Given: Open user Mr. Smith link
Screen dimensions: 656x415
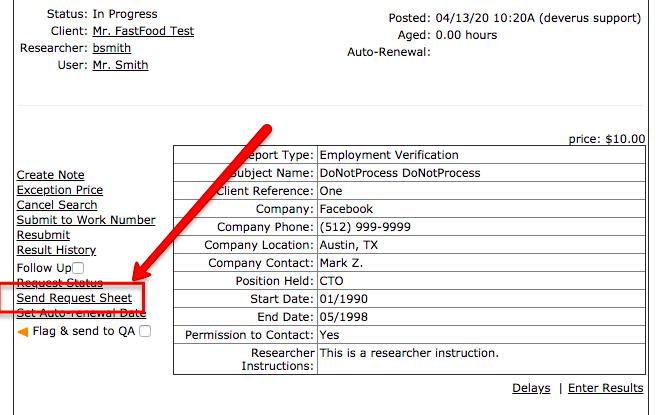Looking at the screenshot, I should tap(120, 65).
